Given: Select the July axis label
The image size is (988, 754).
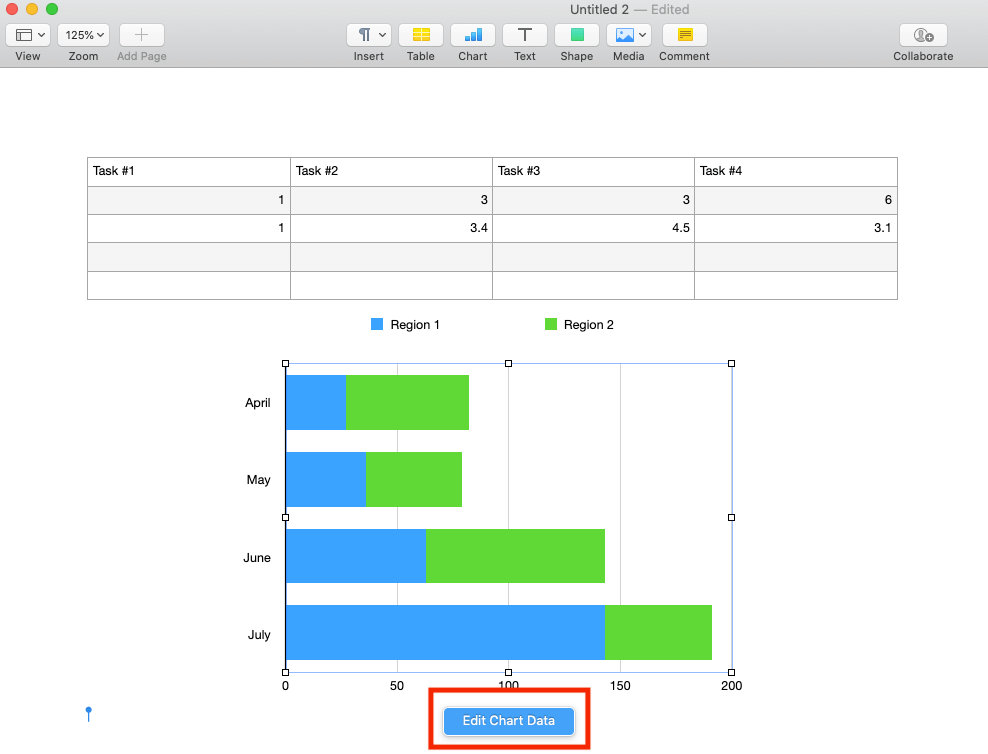Looking at the screenshot, I should (259, 634).
